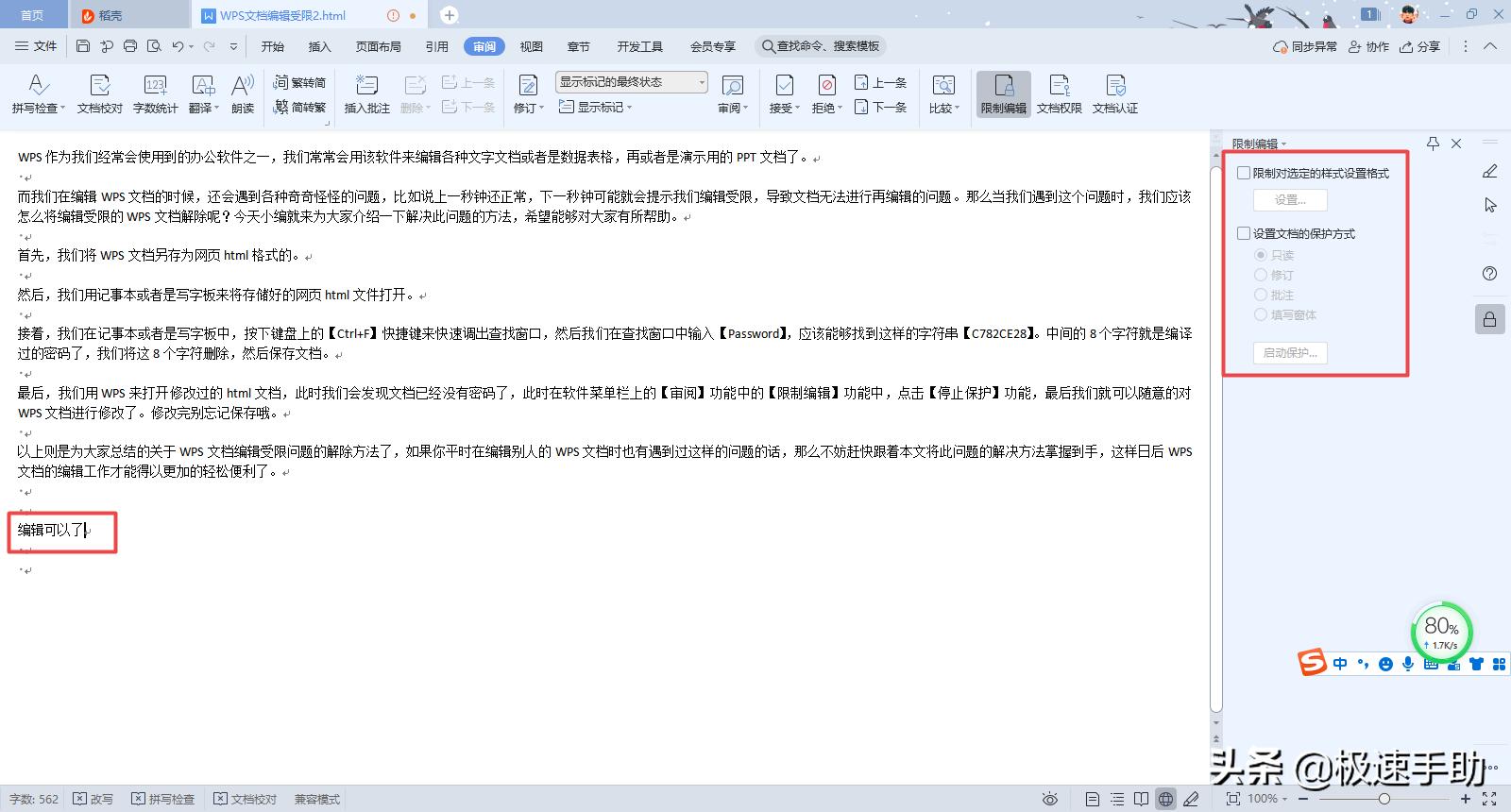Viewport: 1511px width, 812px height.
Task: Switch to the 开发工具 ribbon tab
Action: 640,46
